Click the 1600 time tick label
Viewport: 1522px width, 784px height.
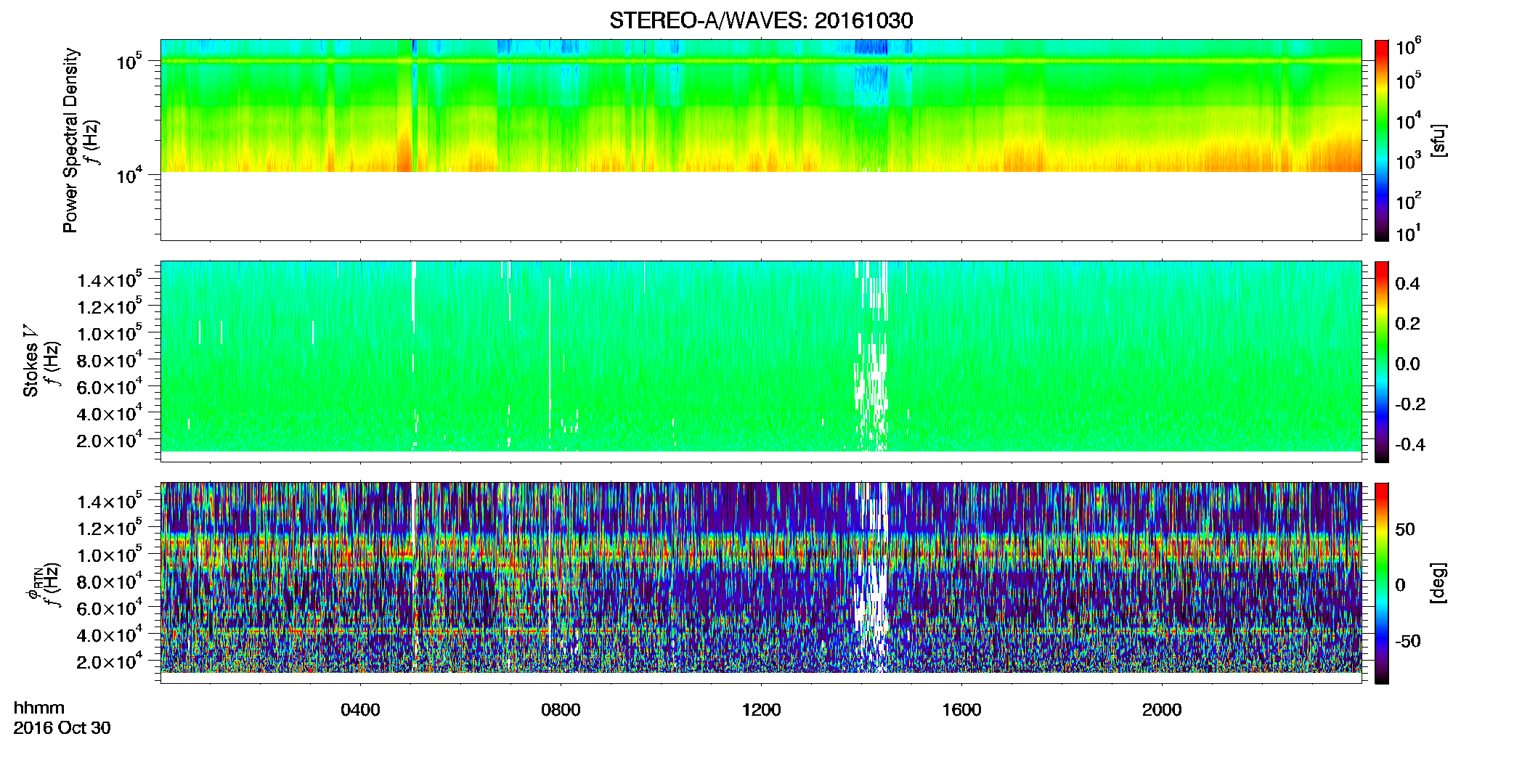961,710
